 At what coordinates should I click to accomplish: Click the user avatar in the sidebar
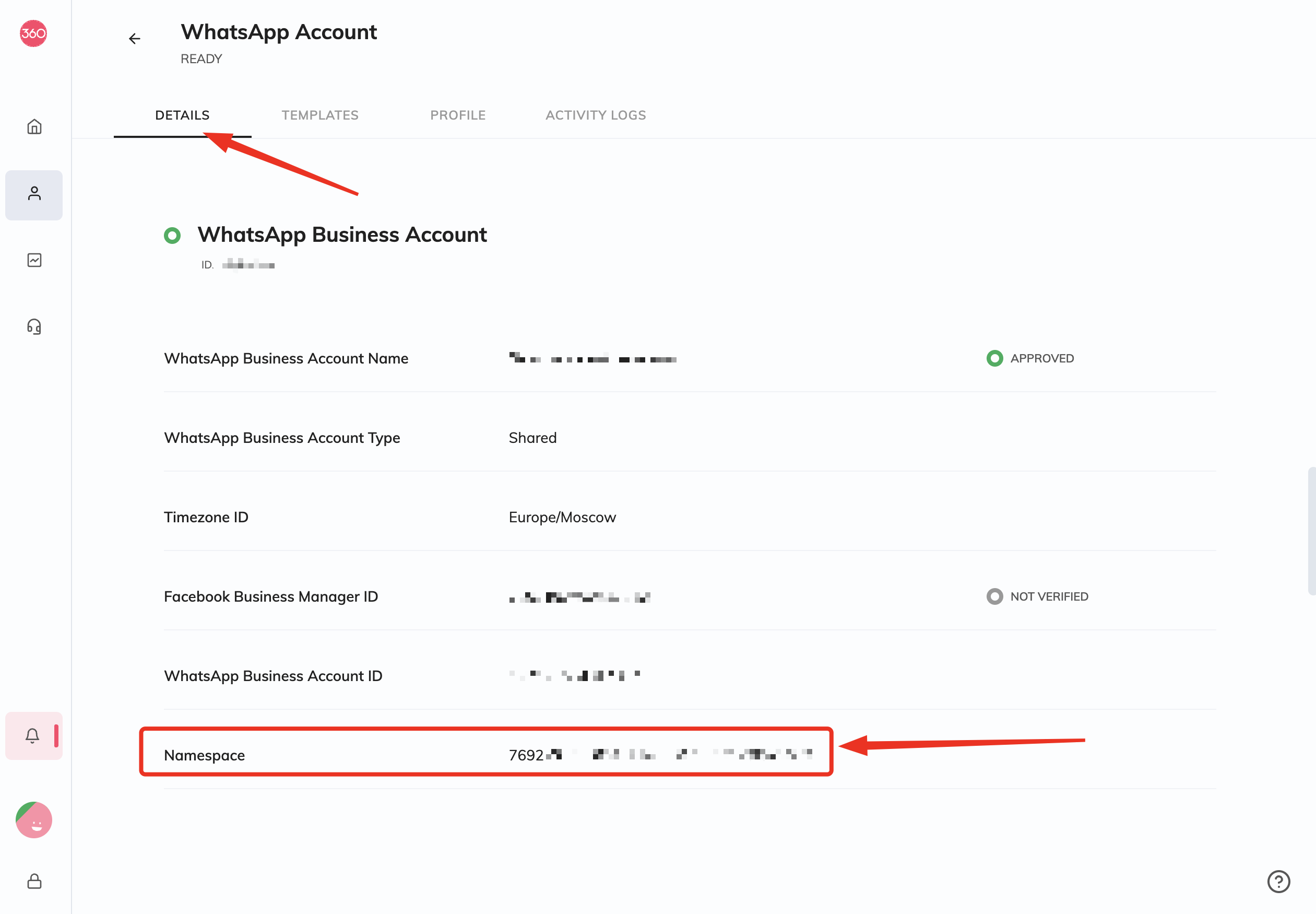click(34, 819)
